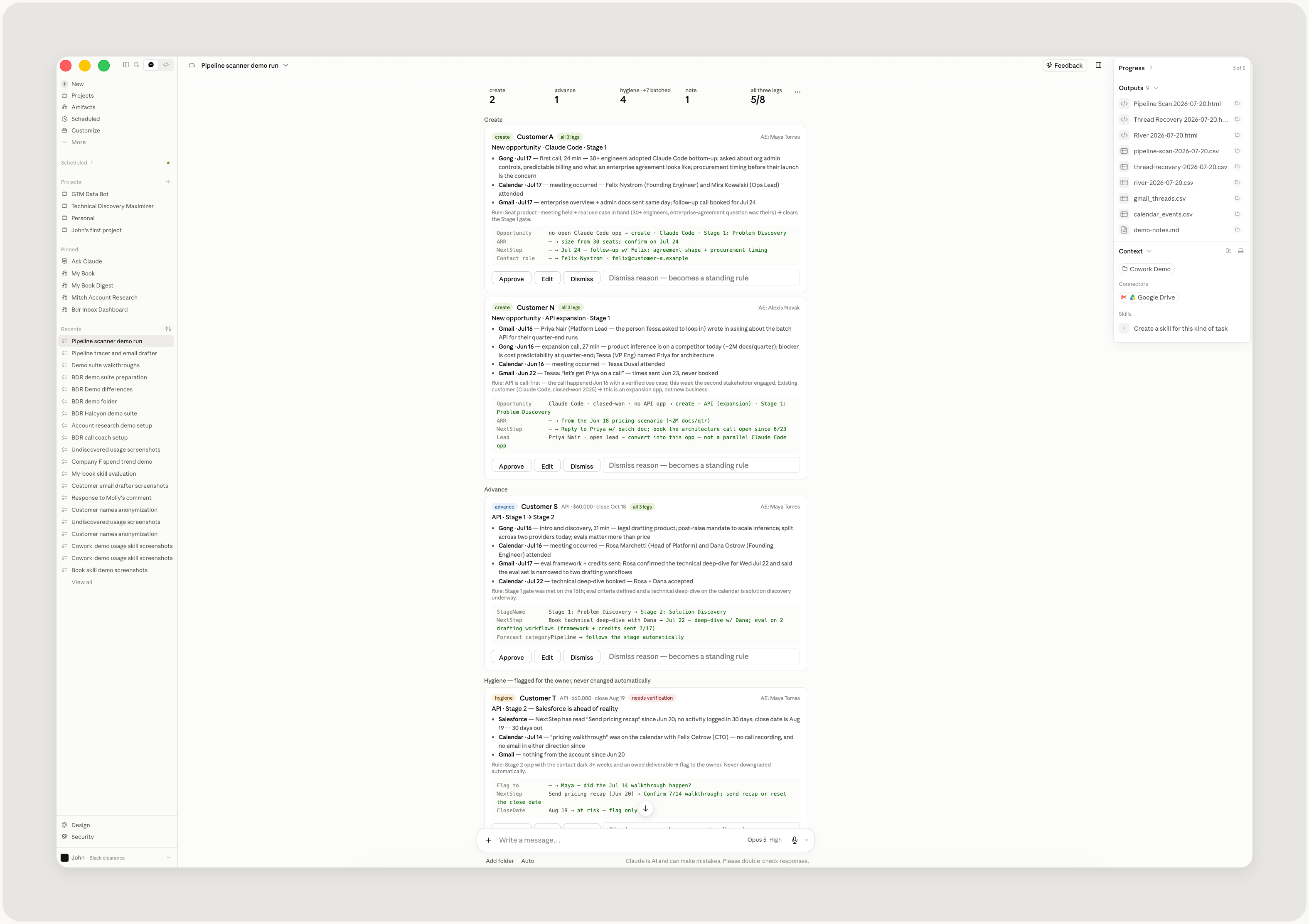
Task: Open chevron beside microphone
Action: [x=806, y=840]
